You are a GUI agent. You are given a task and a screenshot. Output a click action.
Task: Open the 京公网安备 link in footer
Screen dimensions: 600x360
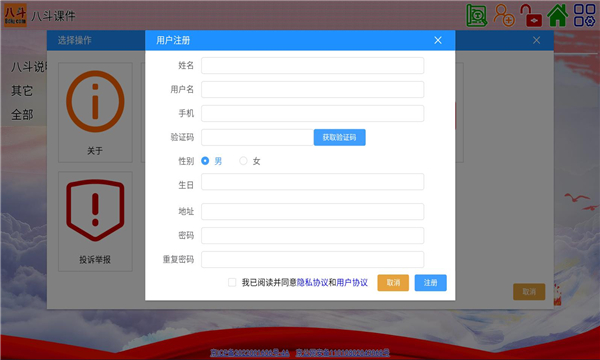(342, 352)
